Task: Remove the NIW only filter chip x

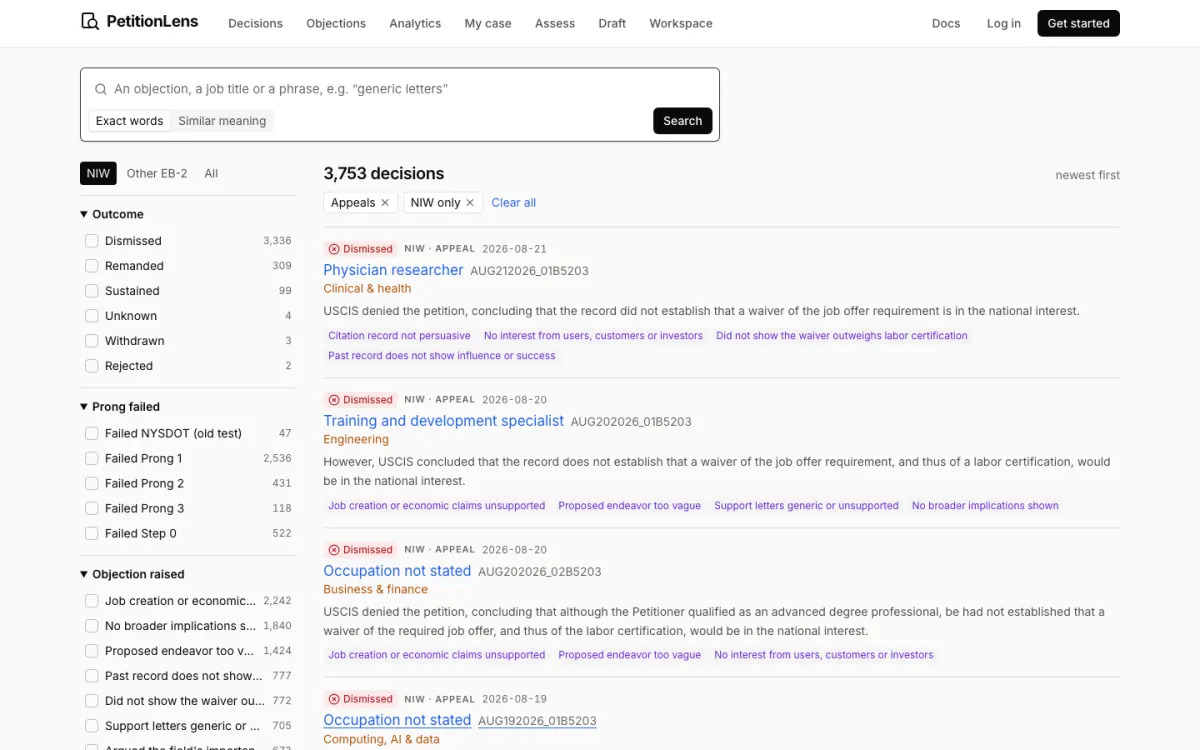Action: (x=470, y=202)
